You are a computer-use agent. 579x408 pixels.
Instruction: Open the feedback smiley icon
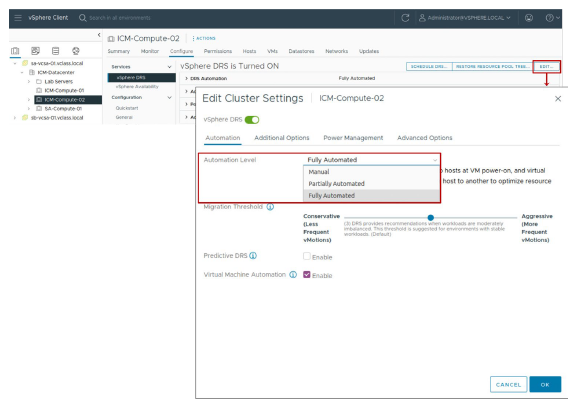coord(529,18)
